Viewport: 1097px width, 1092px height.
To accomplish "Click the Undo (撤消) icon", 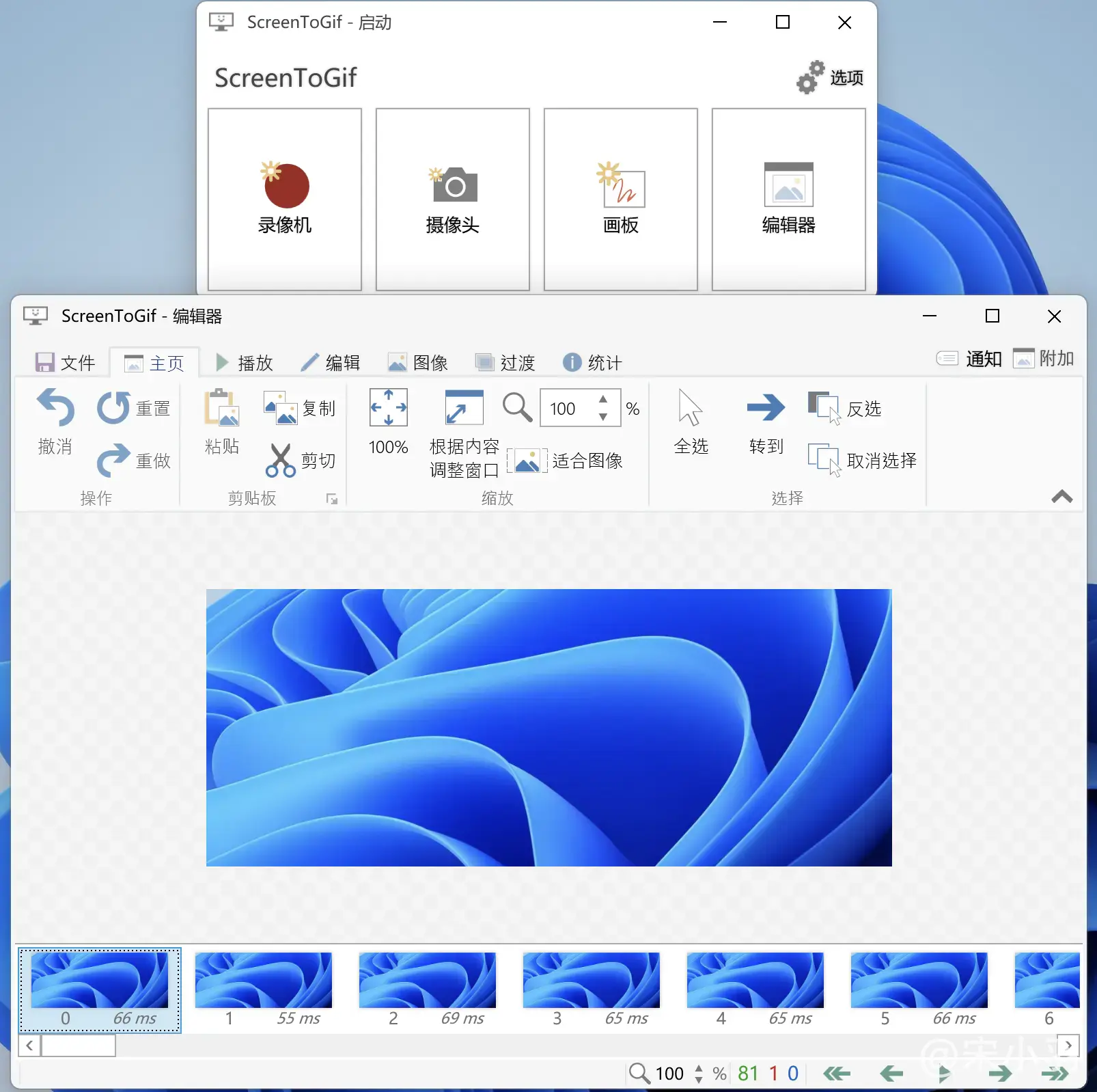I will coord(55,409).
